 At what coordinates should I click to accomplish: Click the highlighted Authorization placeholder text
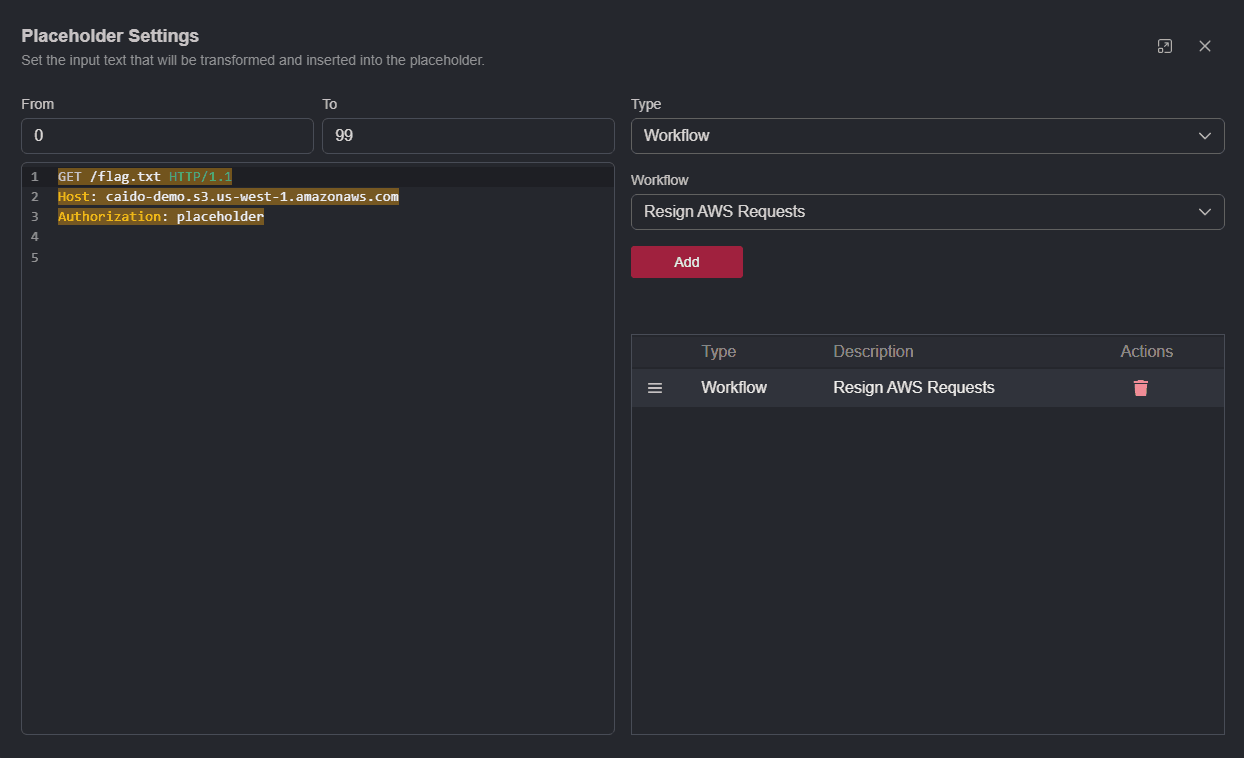coord(160,216)
